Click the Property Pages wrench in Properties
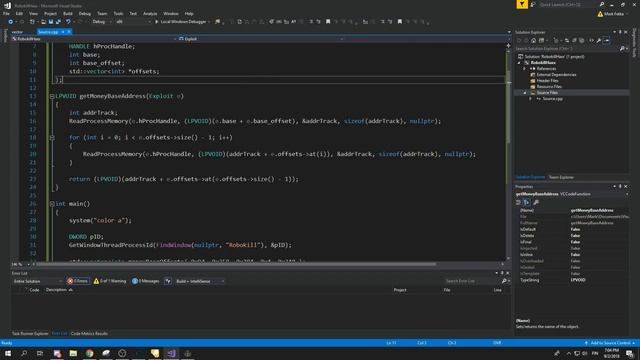 click(536, 202)
